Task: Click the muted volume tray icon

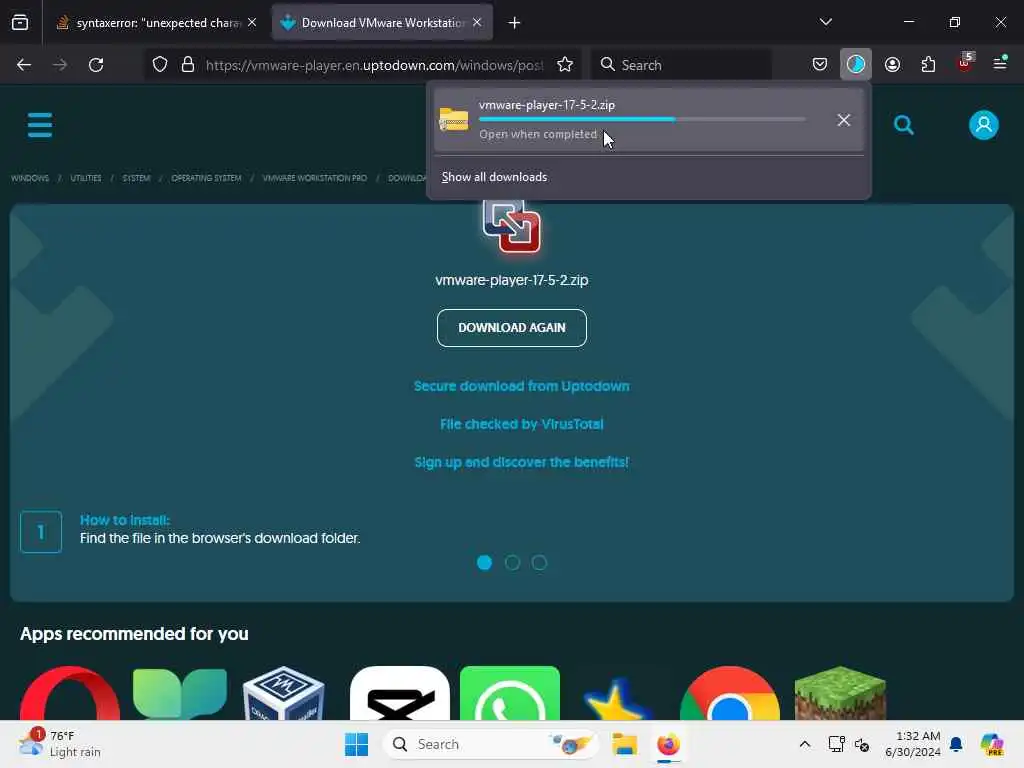Action: click(861, 744)
